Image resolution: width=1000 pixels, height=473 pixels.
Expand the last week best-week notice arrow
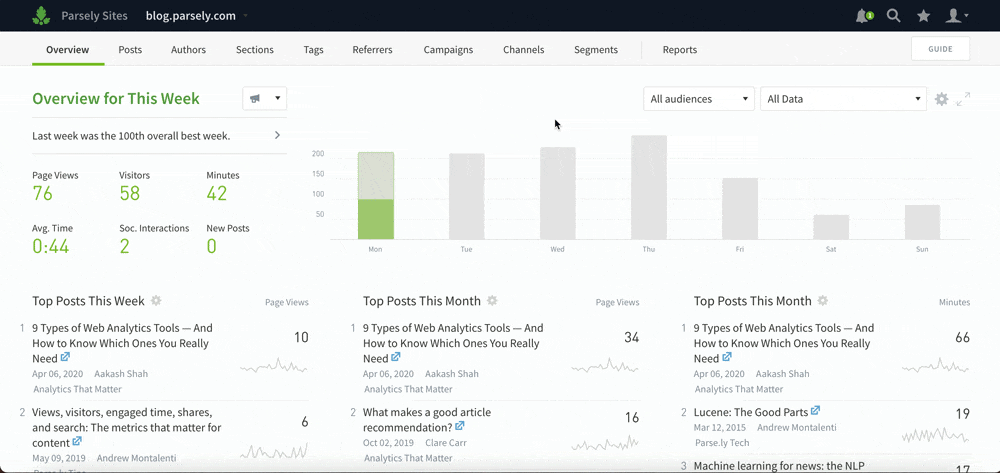277,135
